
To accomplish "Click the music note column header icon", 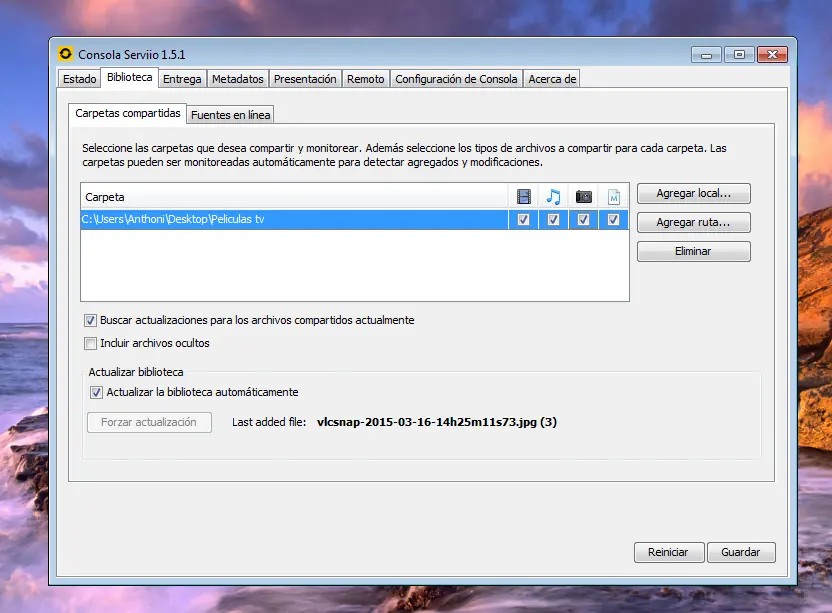I will click(x=553, y=197).
